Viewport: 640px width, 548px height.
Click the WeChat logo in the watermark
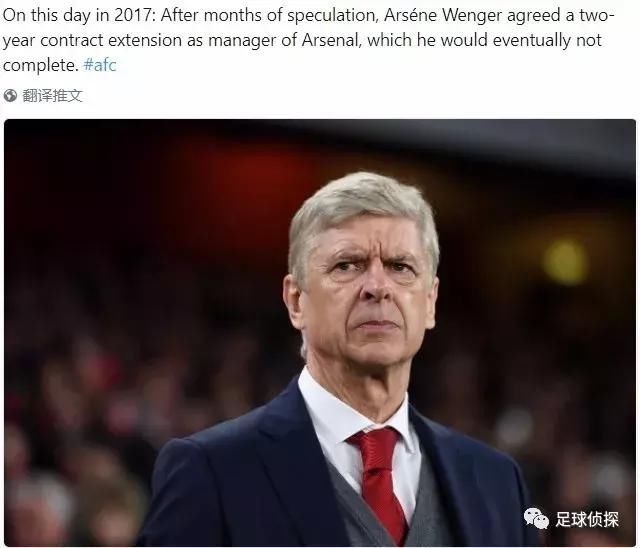(x=536, y=519)
